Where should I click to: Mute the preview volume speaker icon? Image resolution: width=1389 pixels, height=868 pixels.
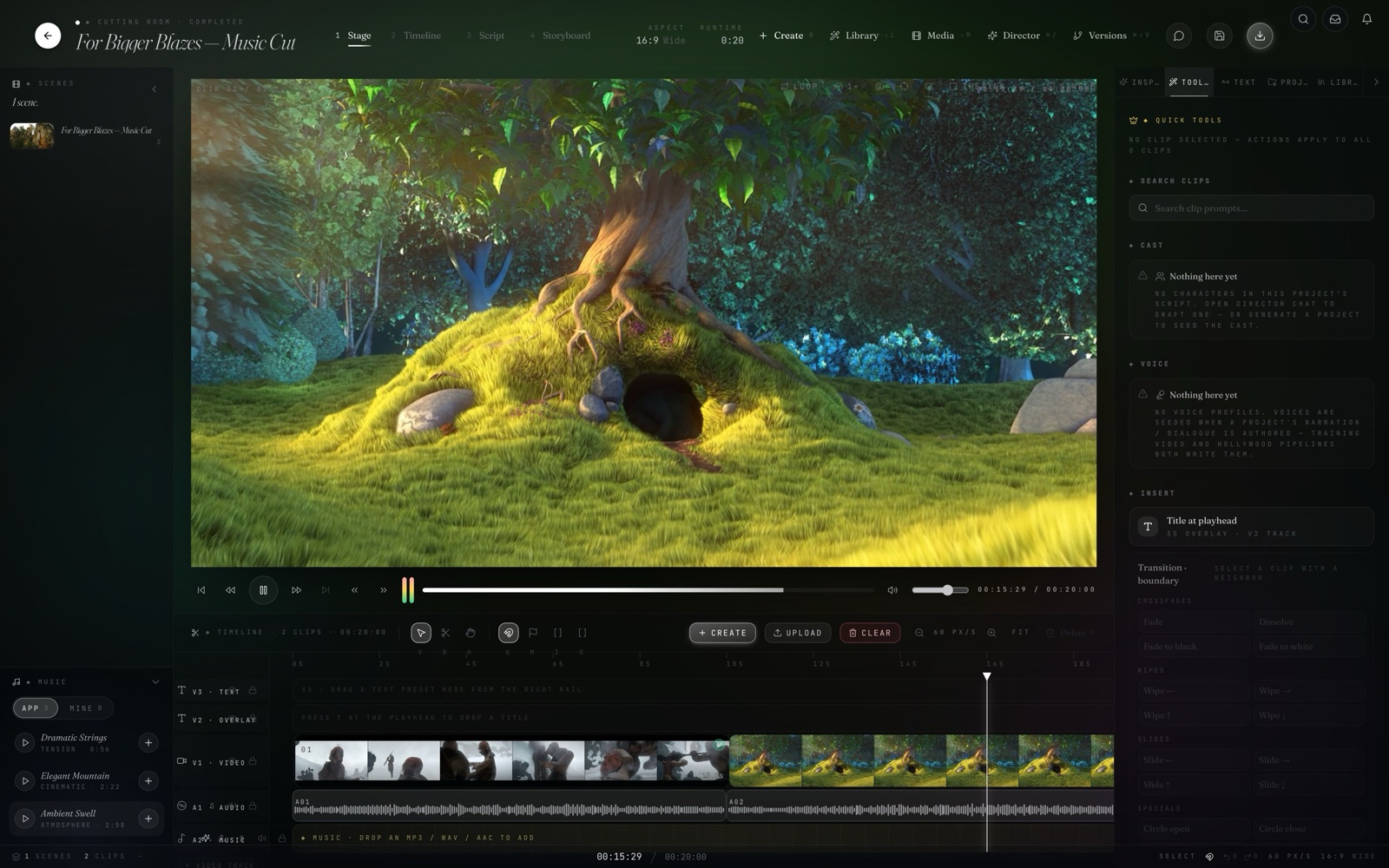tap(892, 590)
